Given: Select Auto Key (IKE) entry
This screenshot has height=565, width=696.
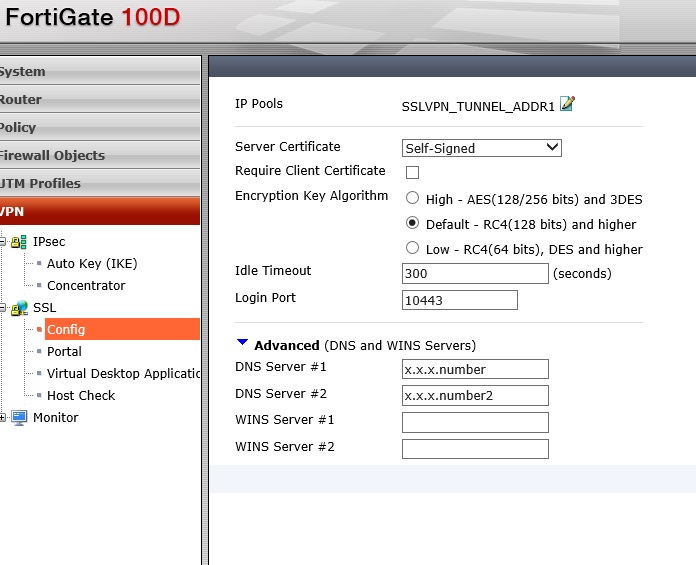Looking at the screenshot, I should tap(92, 264).
